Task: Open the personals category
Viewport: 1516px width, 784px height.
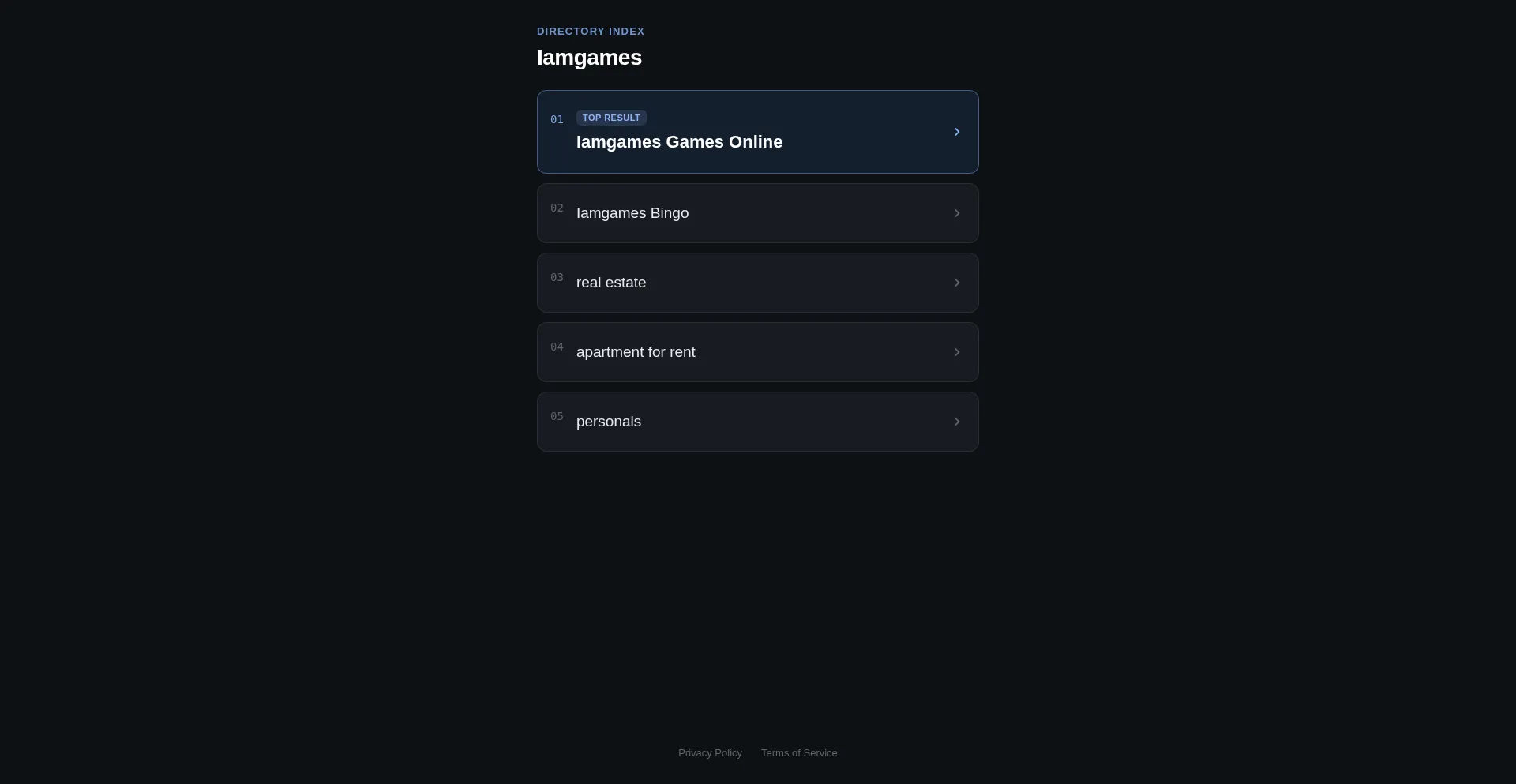Action: point(758,422)
